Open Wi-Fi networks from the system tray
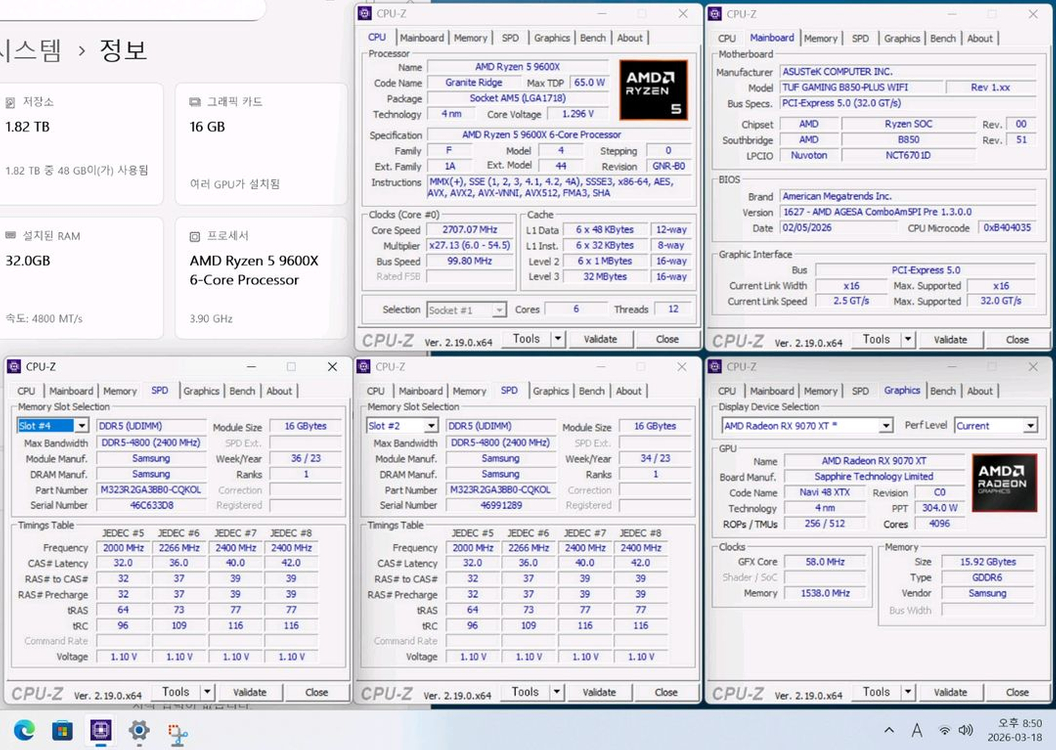Viewport: 1056px width, 750px height. click(x=944, y=731)
